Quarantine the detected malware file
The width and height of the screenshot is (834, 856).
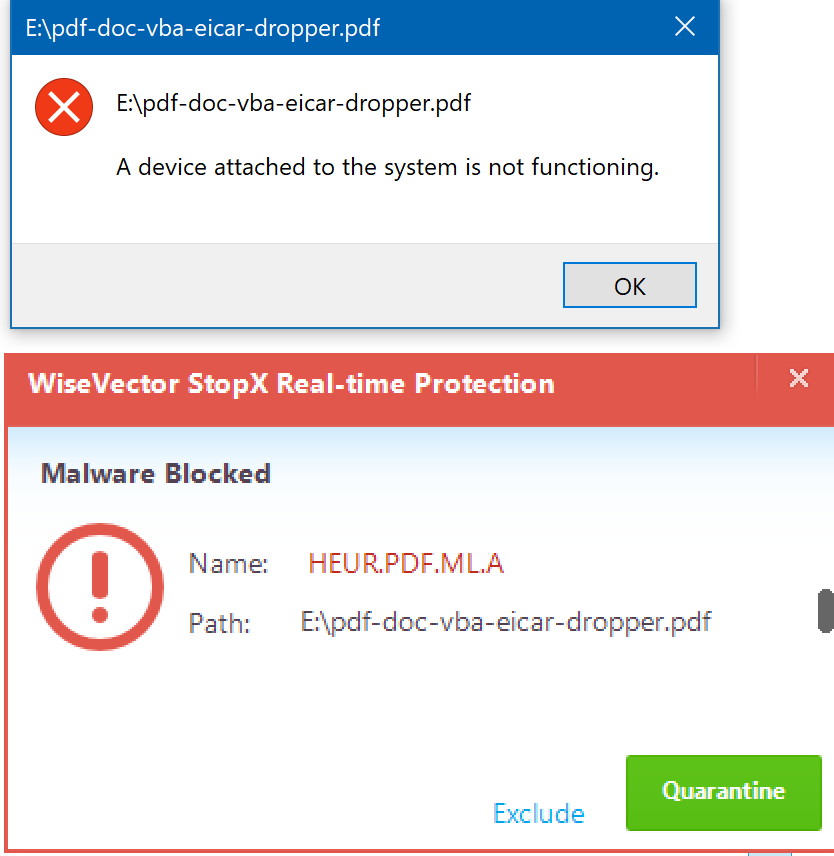pos(723,792)
